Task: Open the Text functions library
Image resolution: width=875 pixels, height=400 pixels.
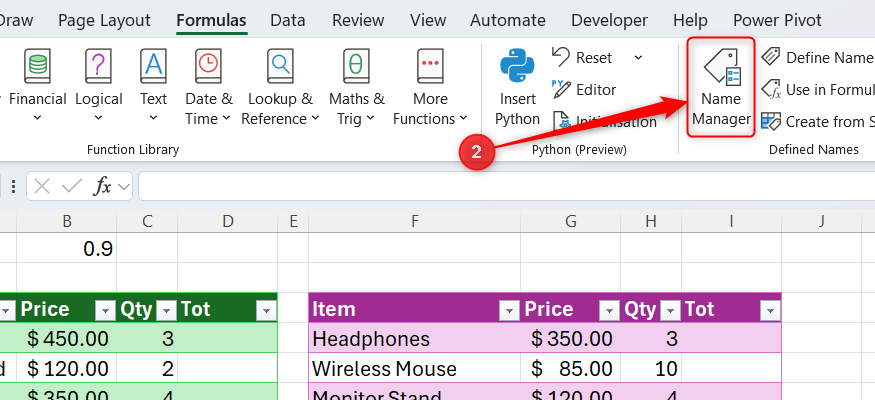Action: (x=153, y=86)
